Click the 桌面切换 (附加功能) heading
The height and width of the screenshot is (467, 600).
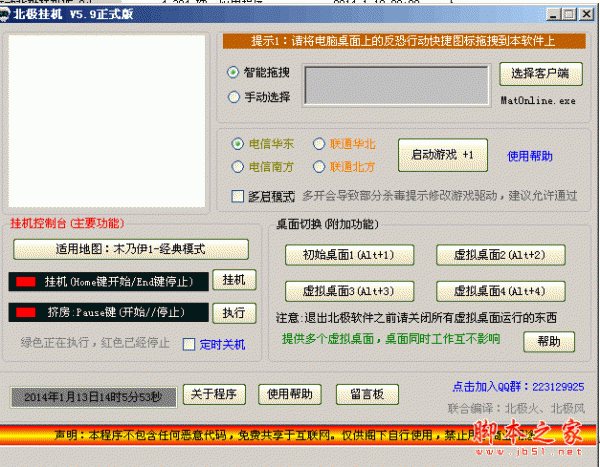tap(328, 224)
